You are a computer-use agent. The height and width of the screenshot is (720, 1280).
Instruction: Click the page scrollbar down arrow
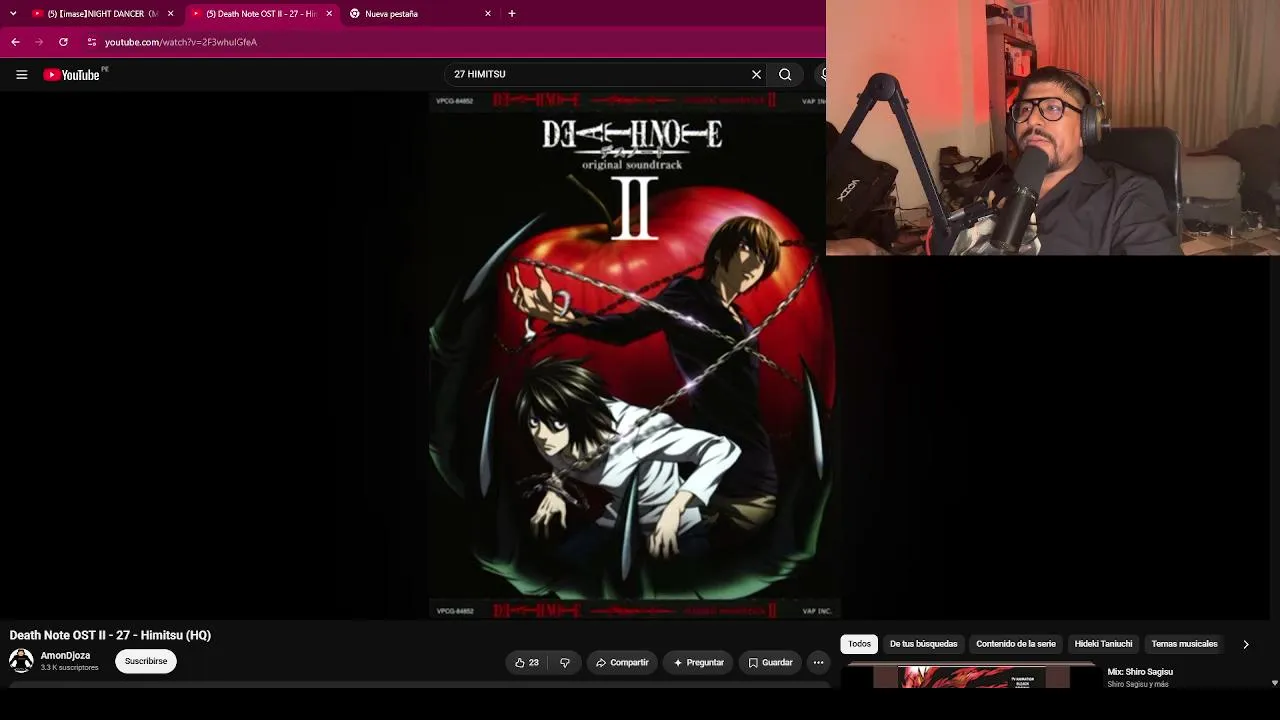point(1274,683)
